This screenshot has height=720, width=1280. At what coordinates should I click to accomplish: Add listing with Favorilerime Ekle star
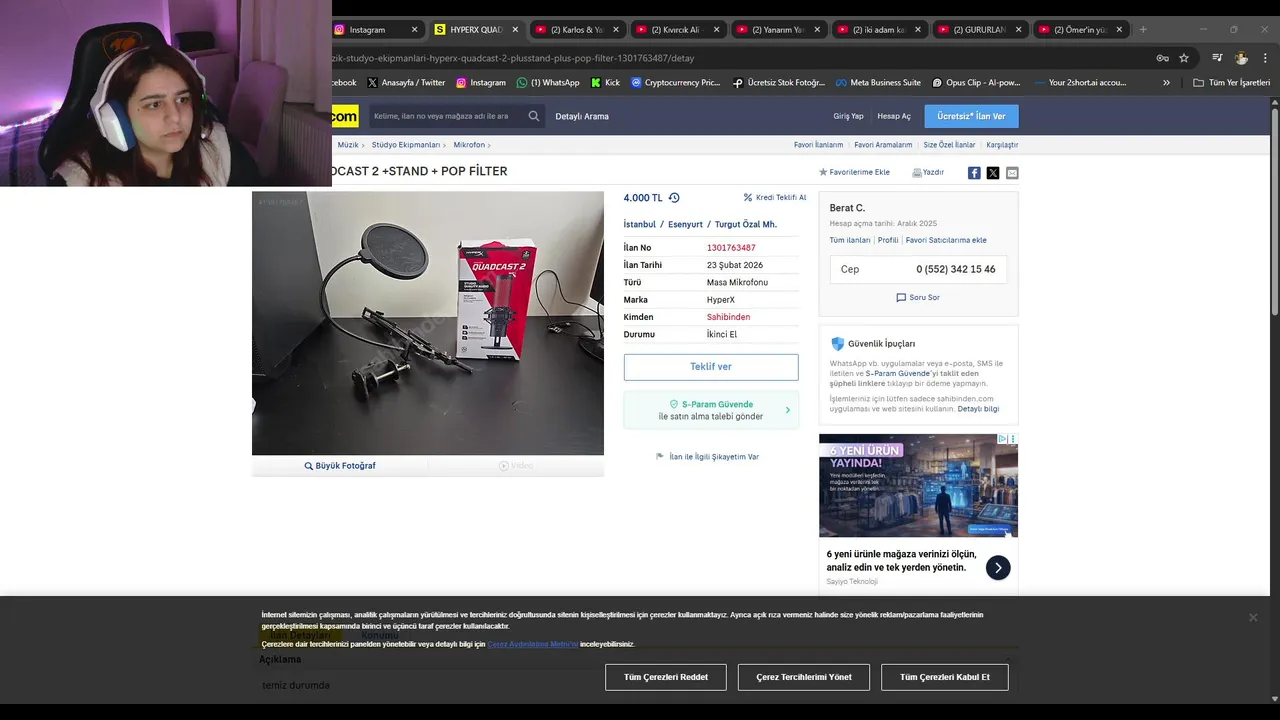(x=854, y=172)
